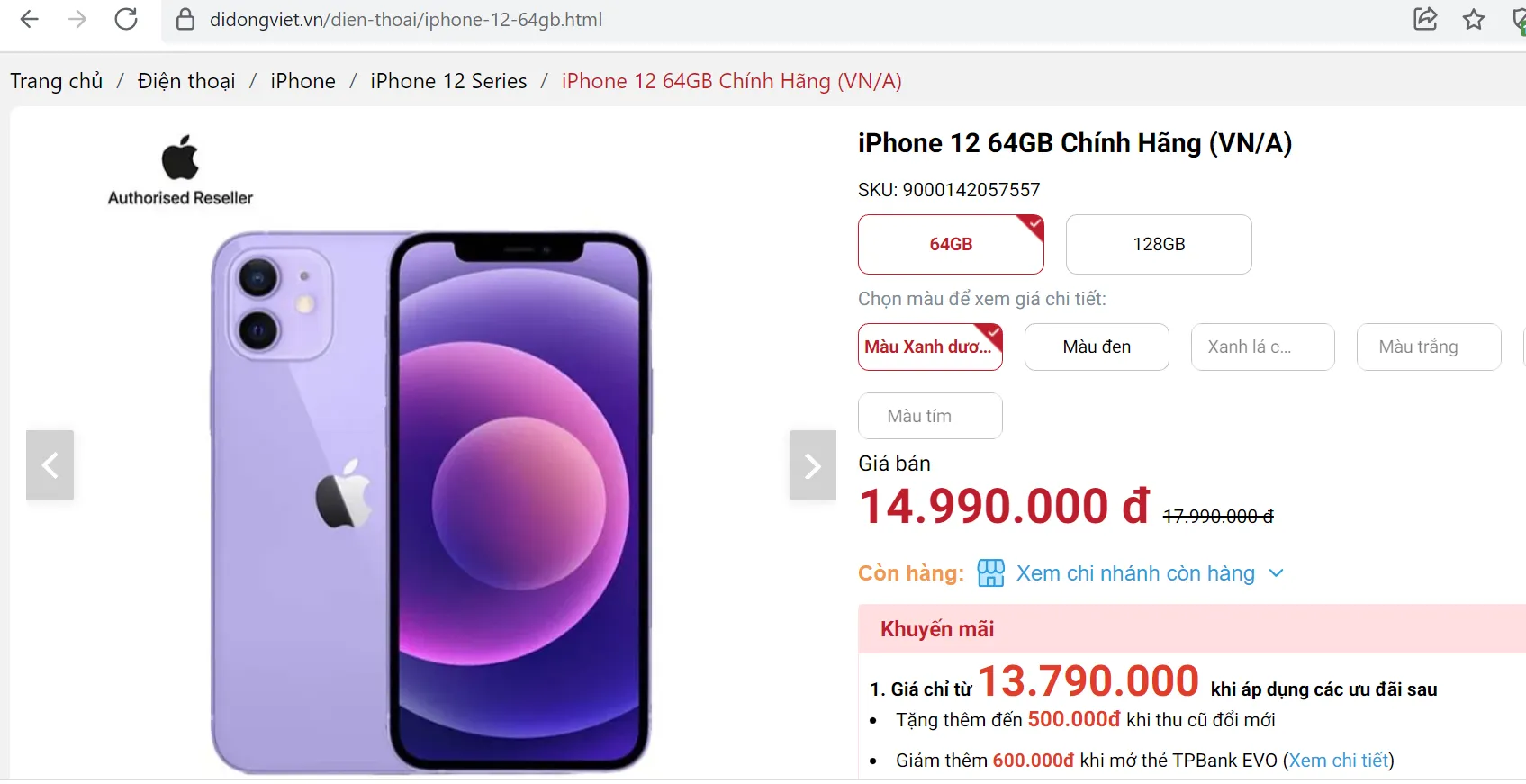The image size is (1526, 784).
Task: Show the next product image
Action: click(x=812, y=465)
